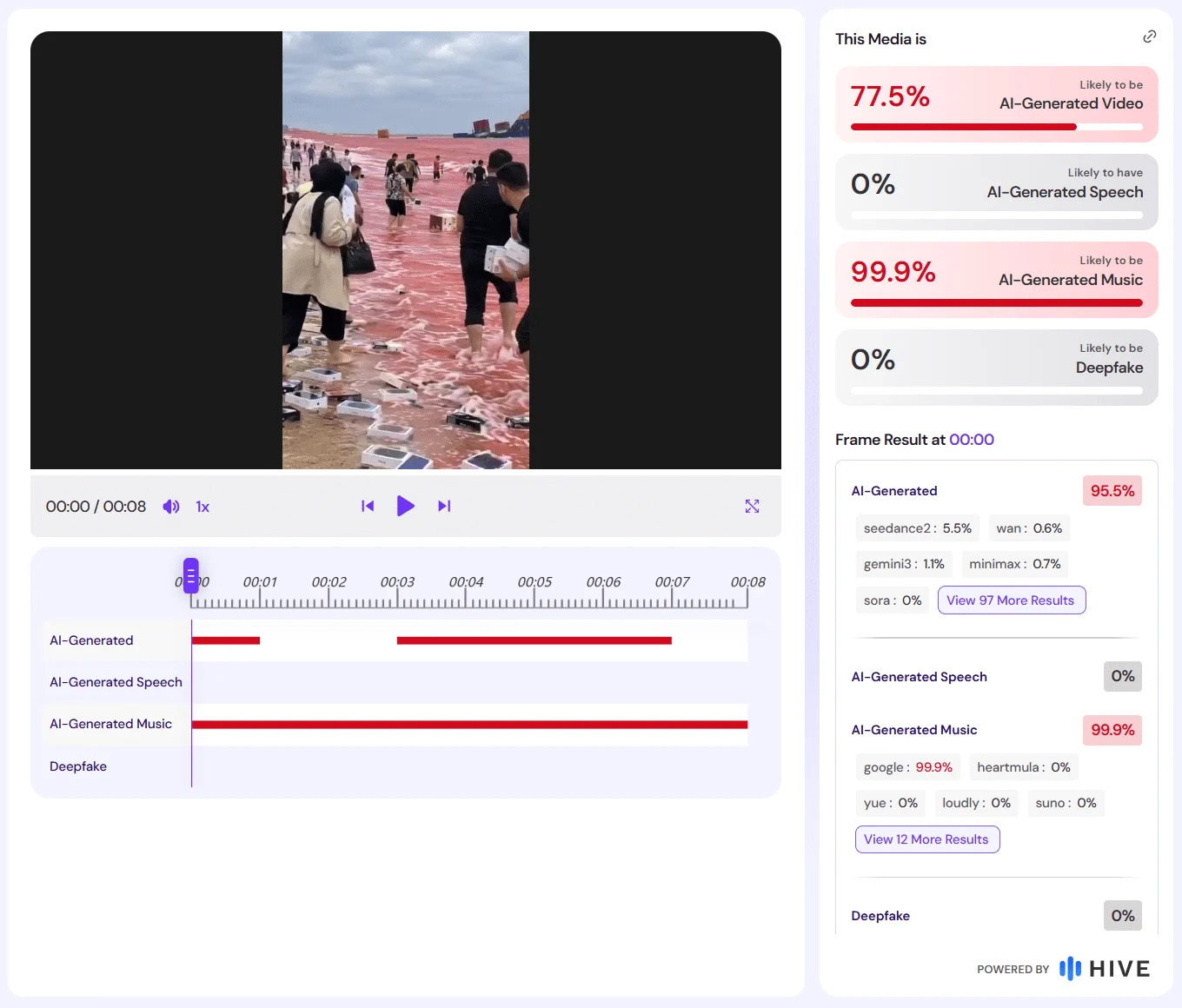Skip to the previous frame
Viewport: 1182px width, 1008px height.
(368, 506)
